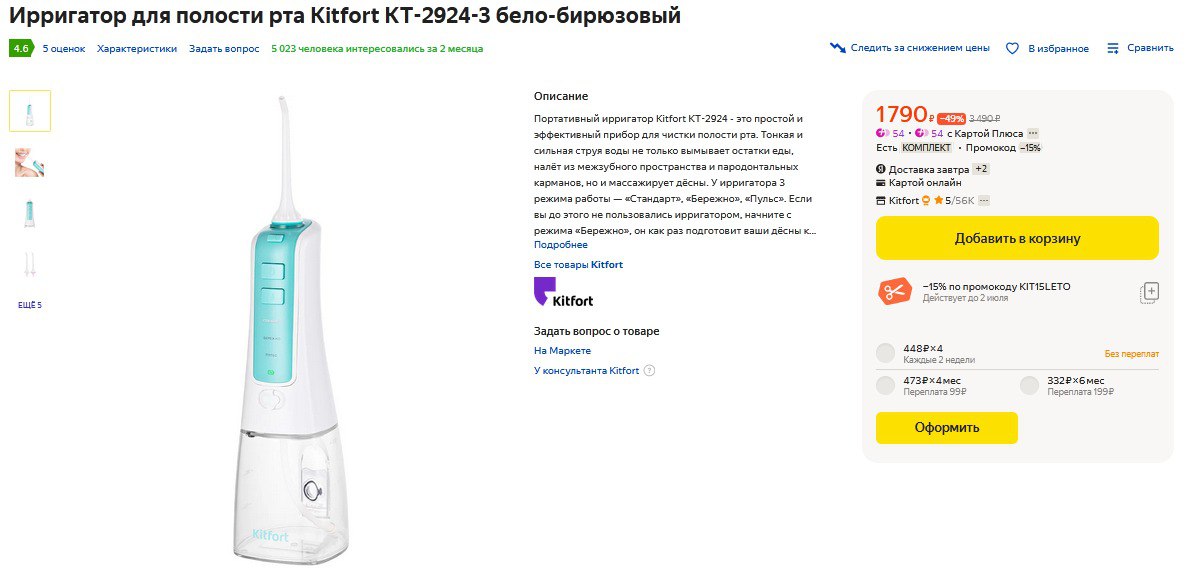
Task: Select the 473₽×4 months payment plan
Action: [885, 386]
